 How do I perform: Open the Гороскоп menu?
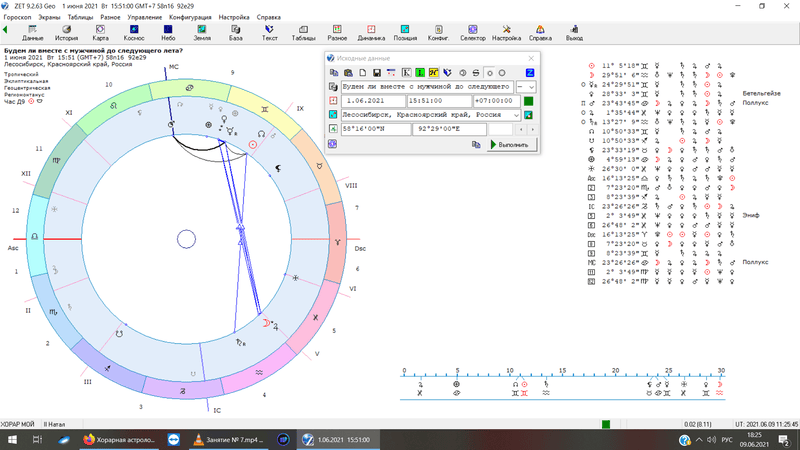18,18
